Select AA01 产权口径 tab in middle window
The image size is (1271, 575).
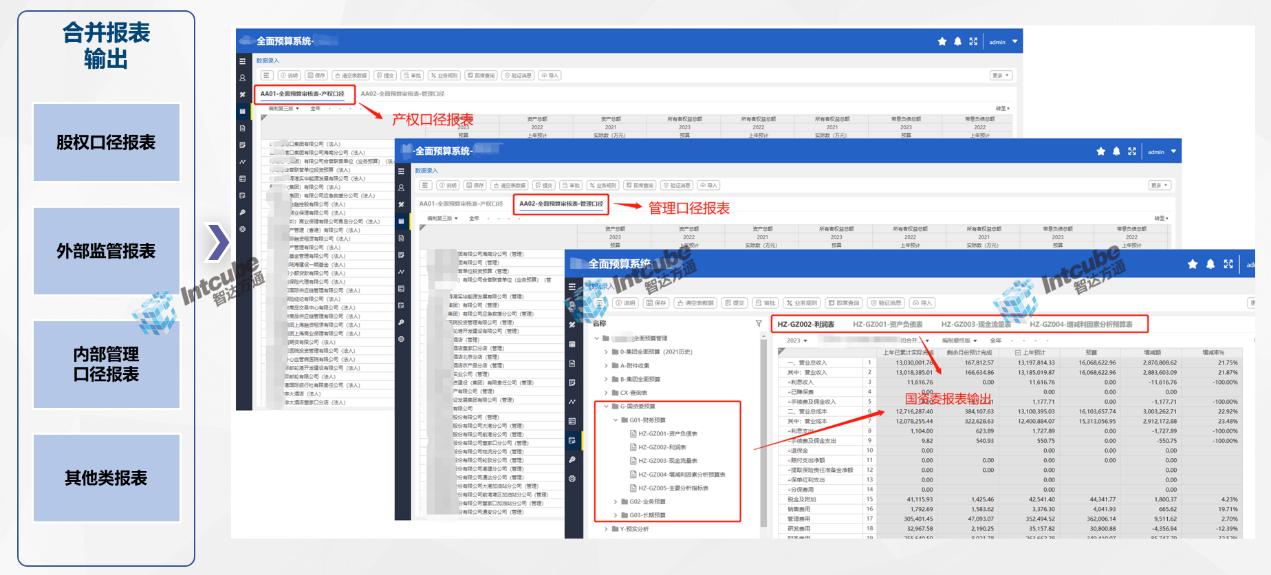(x=461, y=204)
